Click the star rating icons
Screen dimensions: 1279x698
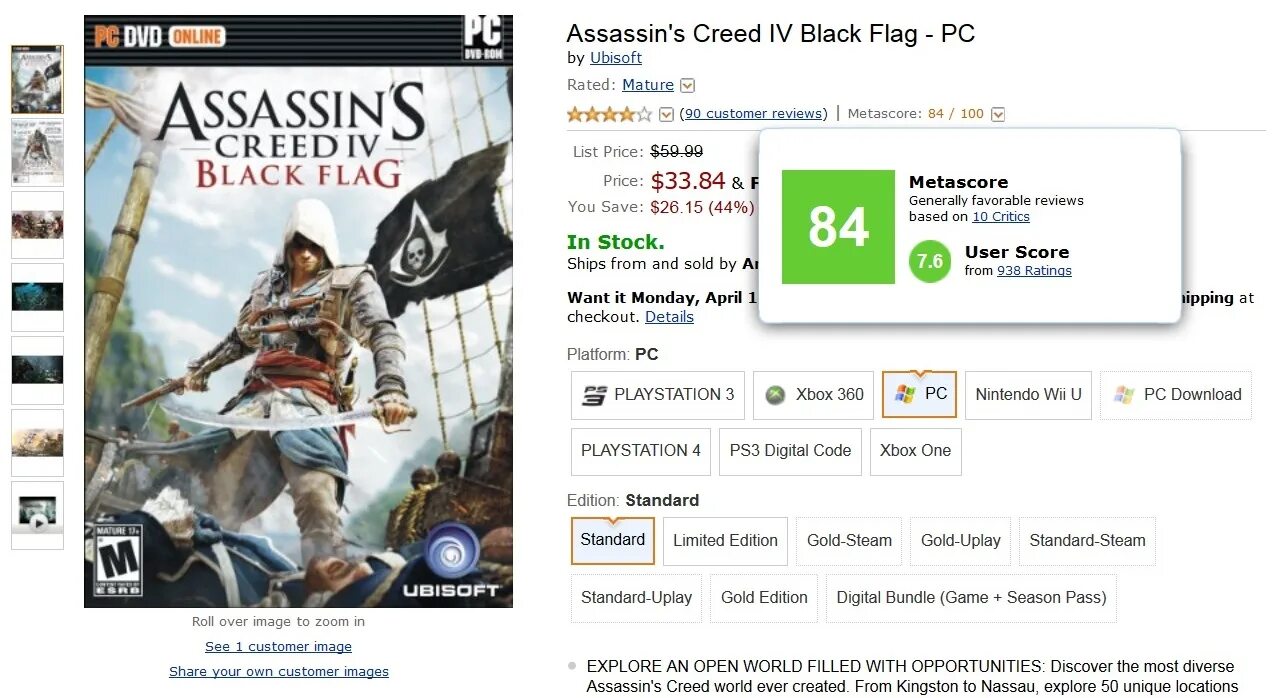609,114
